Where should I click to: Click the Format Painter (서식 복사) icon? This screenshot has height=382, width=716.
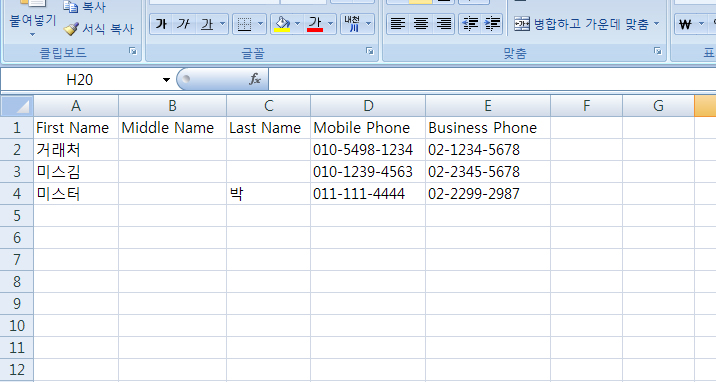pos(71,29)
